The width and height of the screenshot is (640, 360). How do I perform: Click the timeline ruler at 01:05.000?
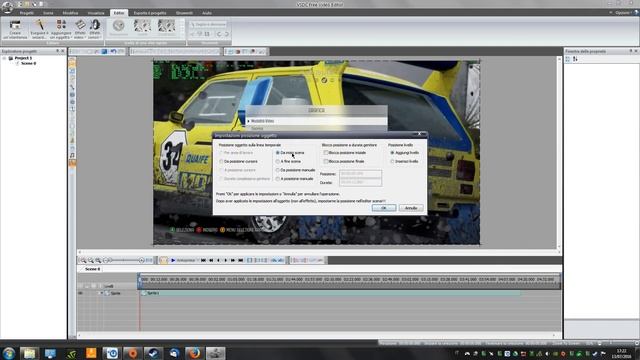236,280
